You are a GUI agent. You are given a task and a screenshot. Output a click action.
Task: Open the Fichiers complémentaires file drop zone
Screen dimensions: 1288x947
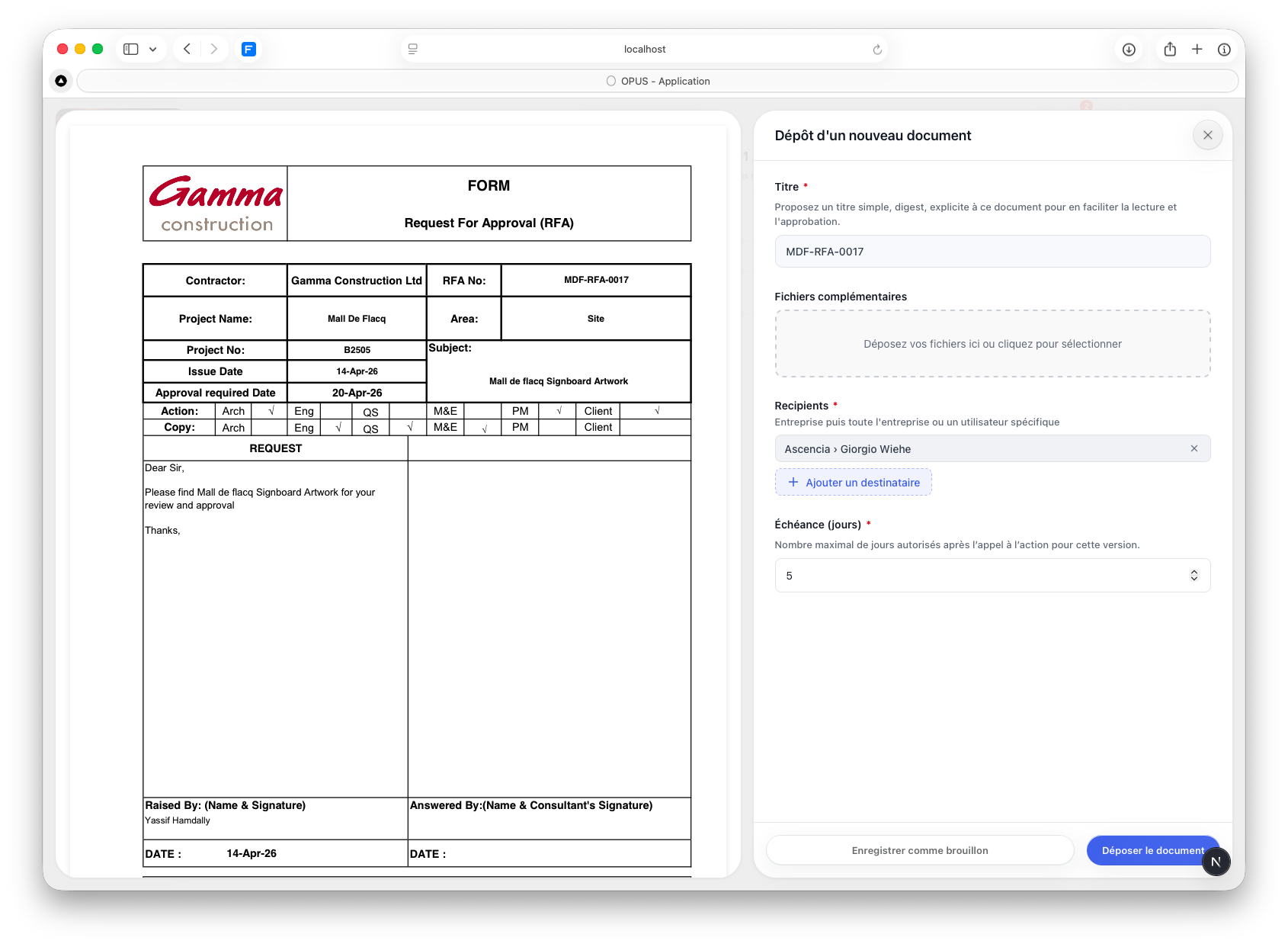[992, 344]
